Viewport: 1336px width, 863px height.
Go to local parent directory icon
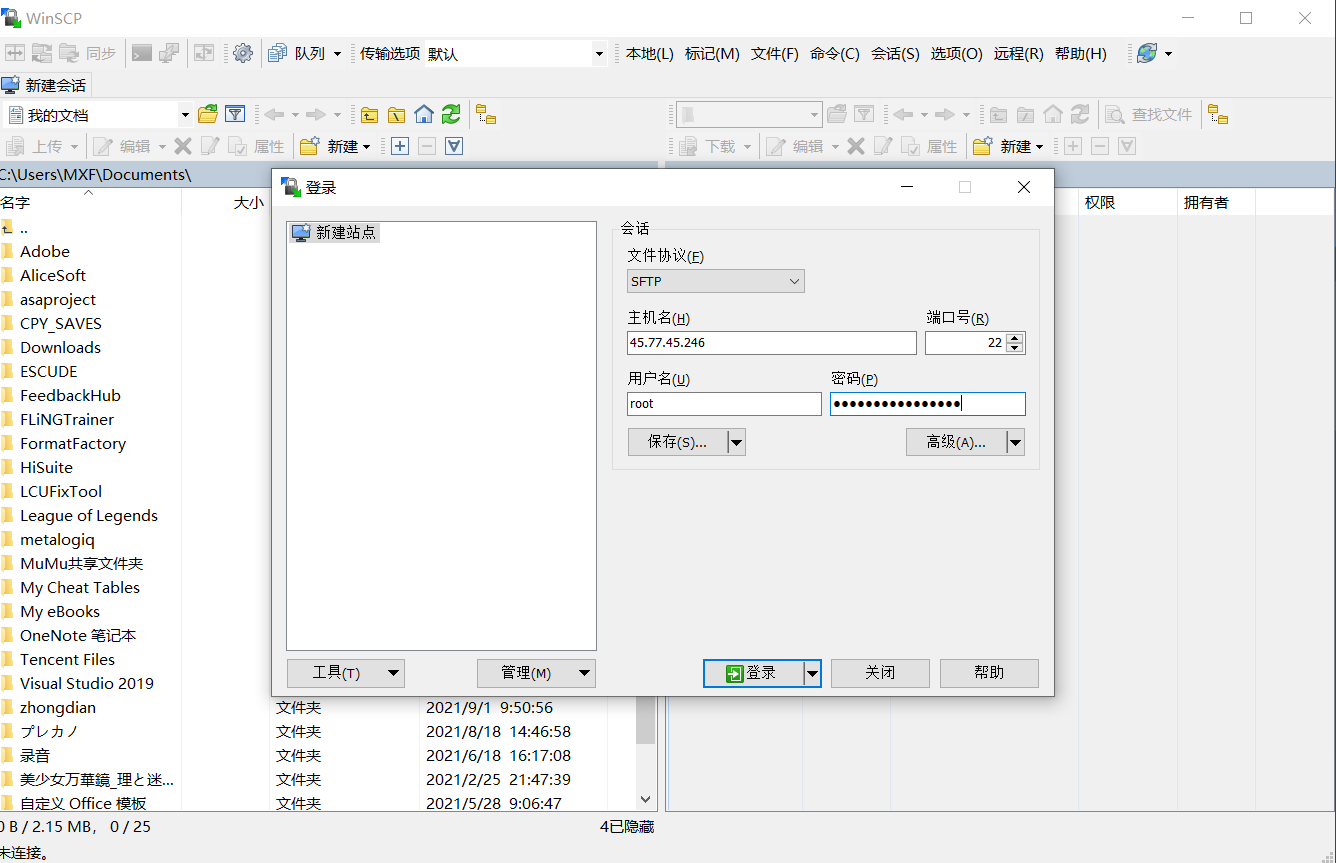[x=370, y=114]
